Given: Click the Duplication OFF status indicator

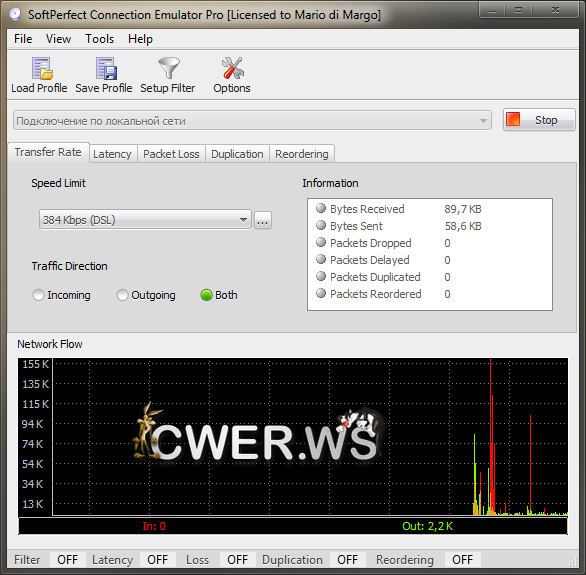Looking at the screenshot, I should point(348,560).
